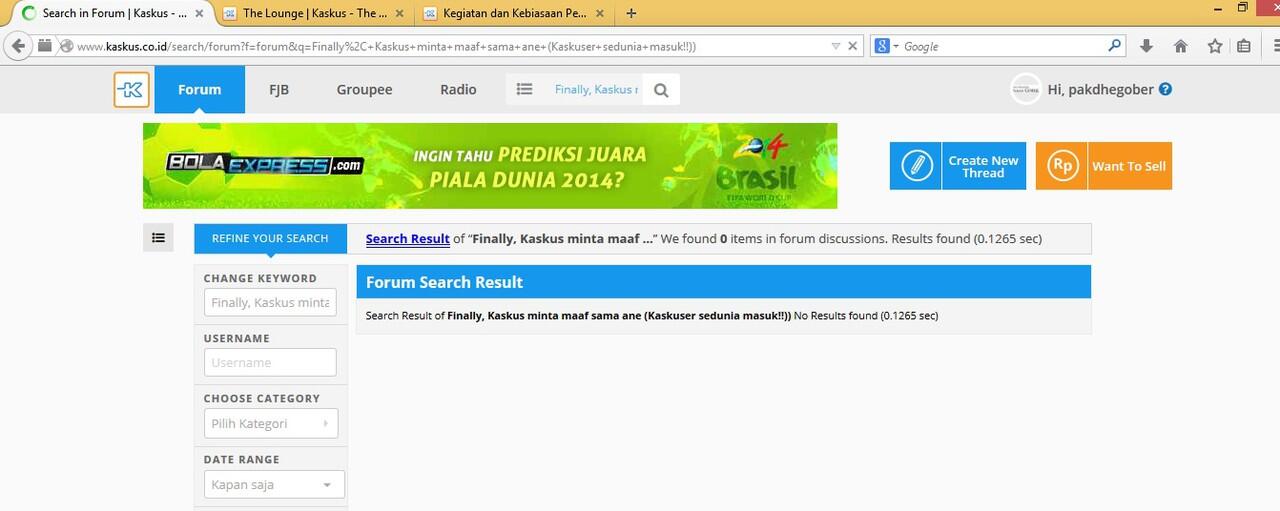This screenshot has height=511, width=1280.
Task: Click the site identity globe icon in URL bar
Action: point(67,46)
